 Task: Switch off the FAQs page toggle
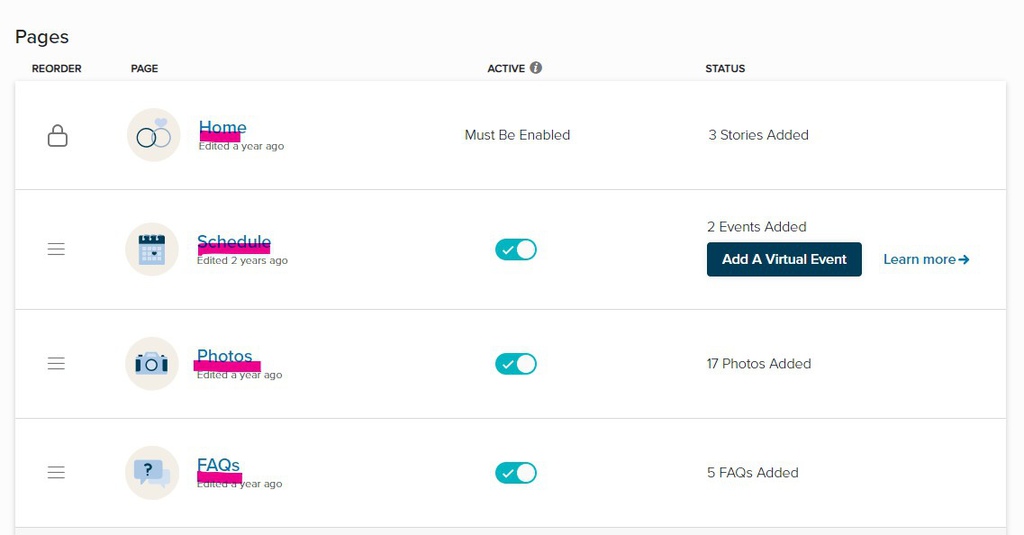(516, 472)
